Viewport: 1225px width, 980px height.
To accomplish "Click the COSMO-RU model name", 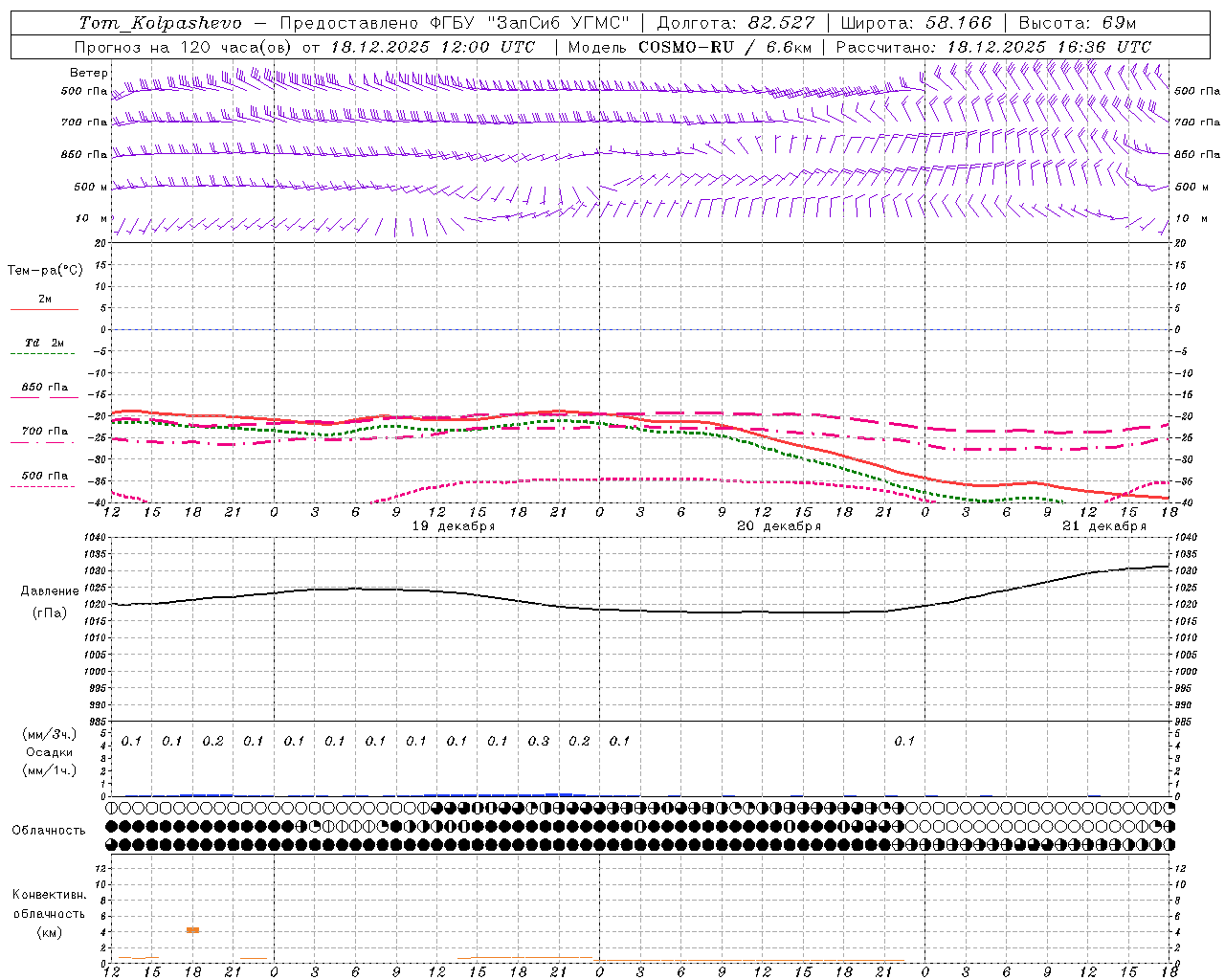I will pos(685,47).
